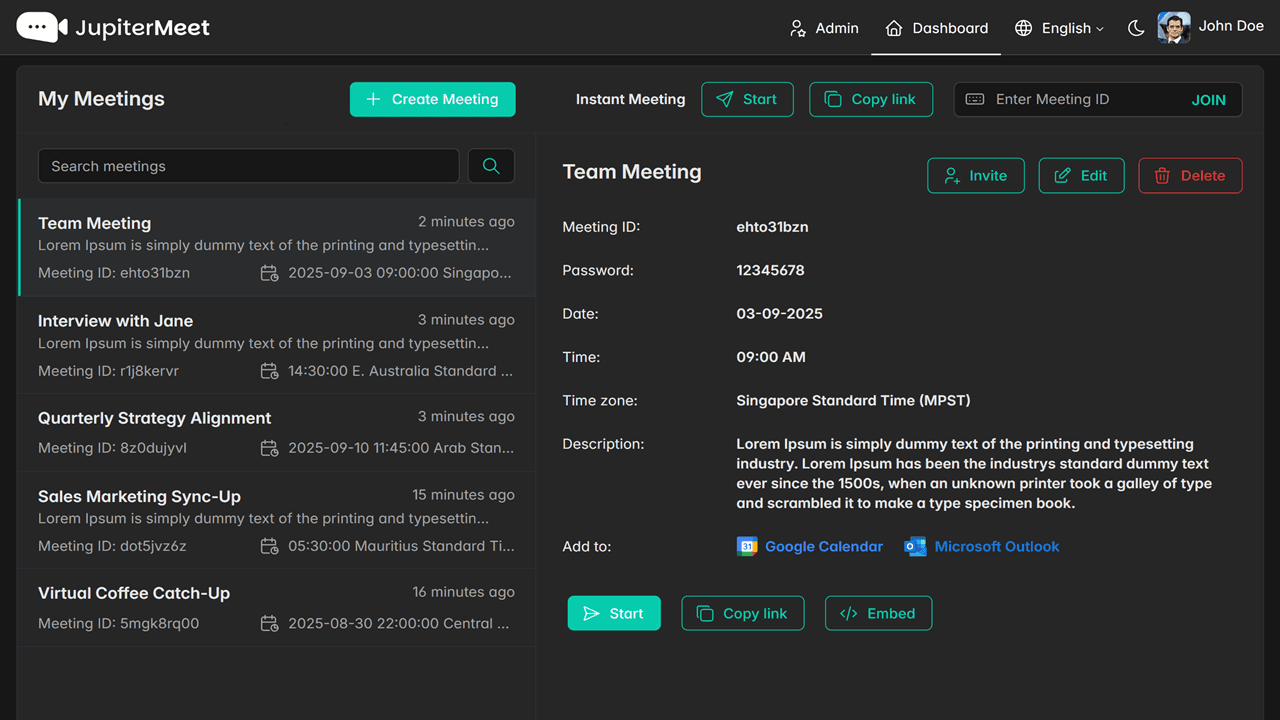Invite people to Team Meeting

point(976,175)
